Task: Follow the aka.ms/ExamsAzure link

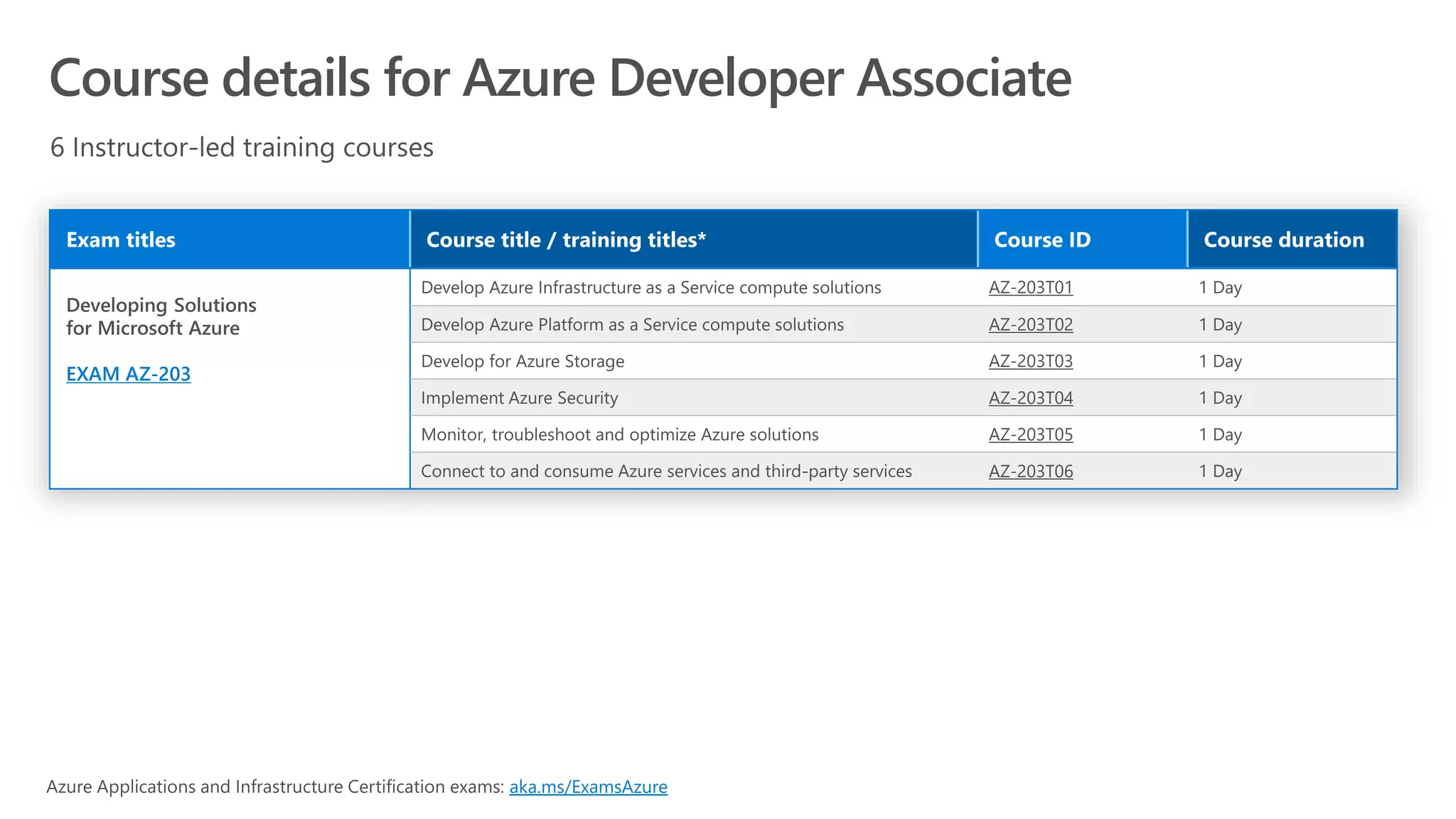Action: 589,787
